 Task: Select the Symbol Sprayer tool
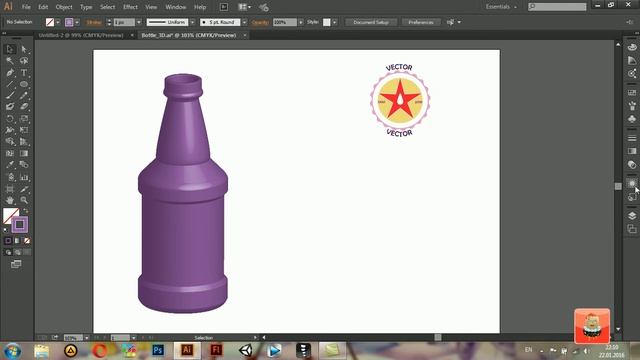[x=10, y=177]
